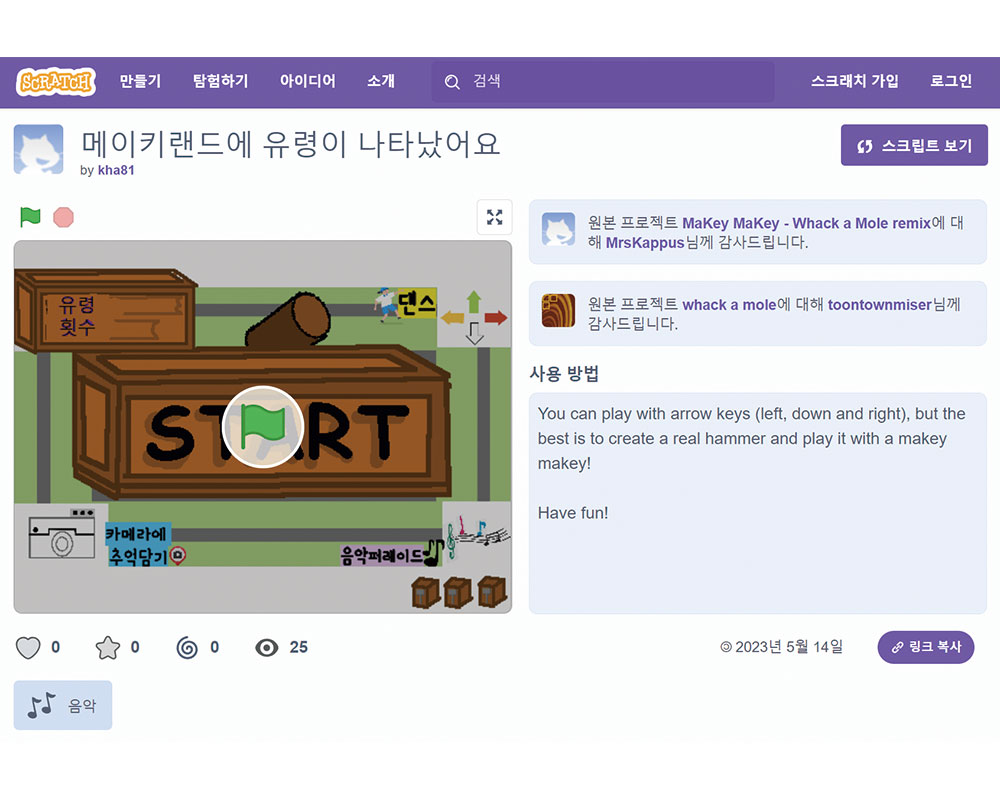Click the camera icon on stage
1000x800 pixels.
tap(61, 533)
